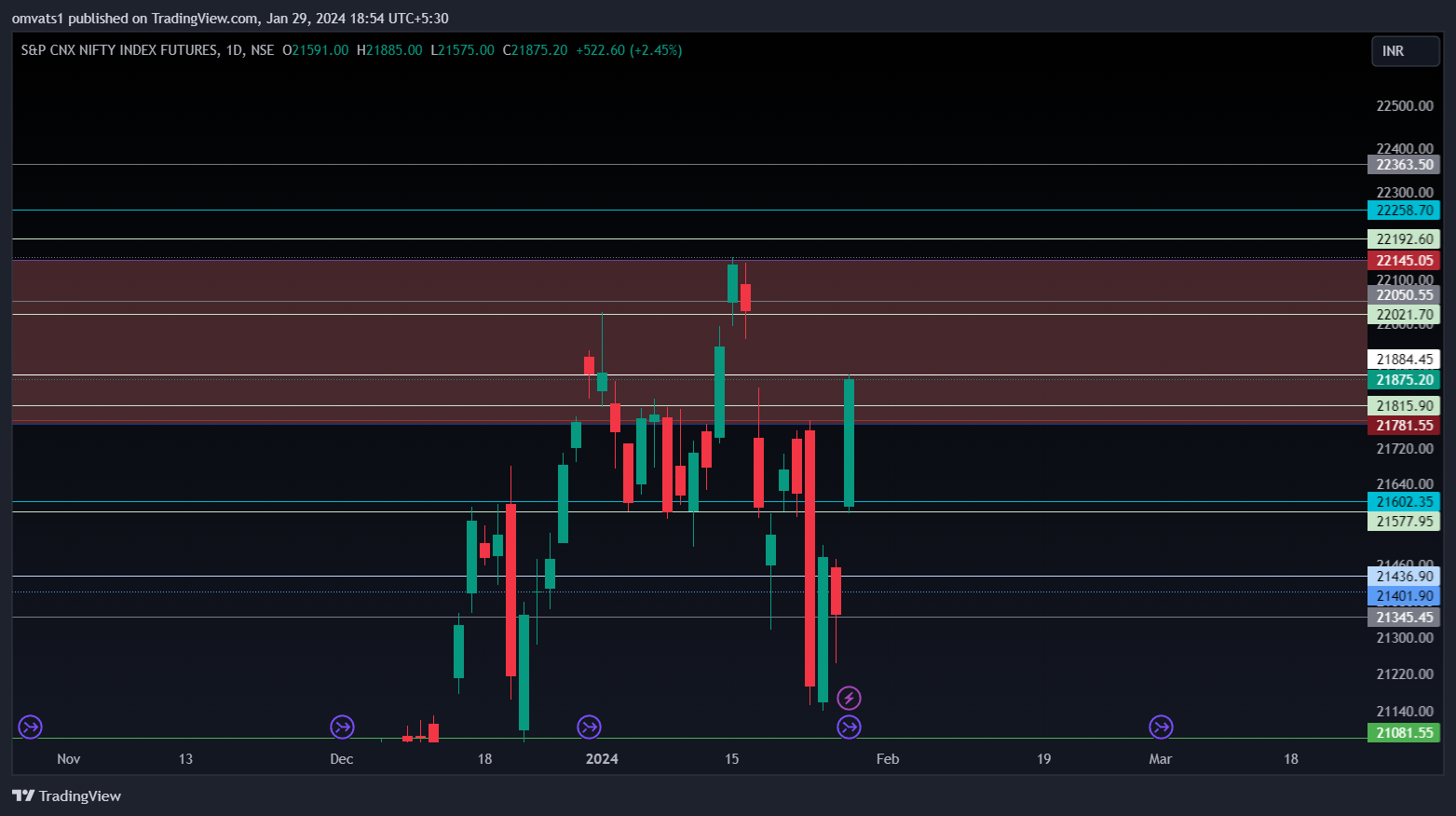This screenshot has height=816, width=1456.
Task: Click the 21220.00 price axis tick
Action: (1405, 674)
